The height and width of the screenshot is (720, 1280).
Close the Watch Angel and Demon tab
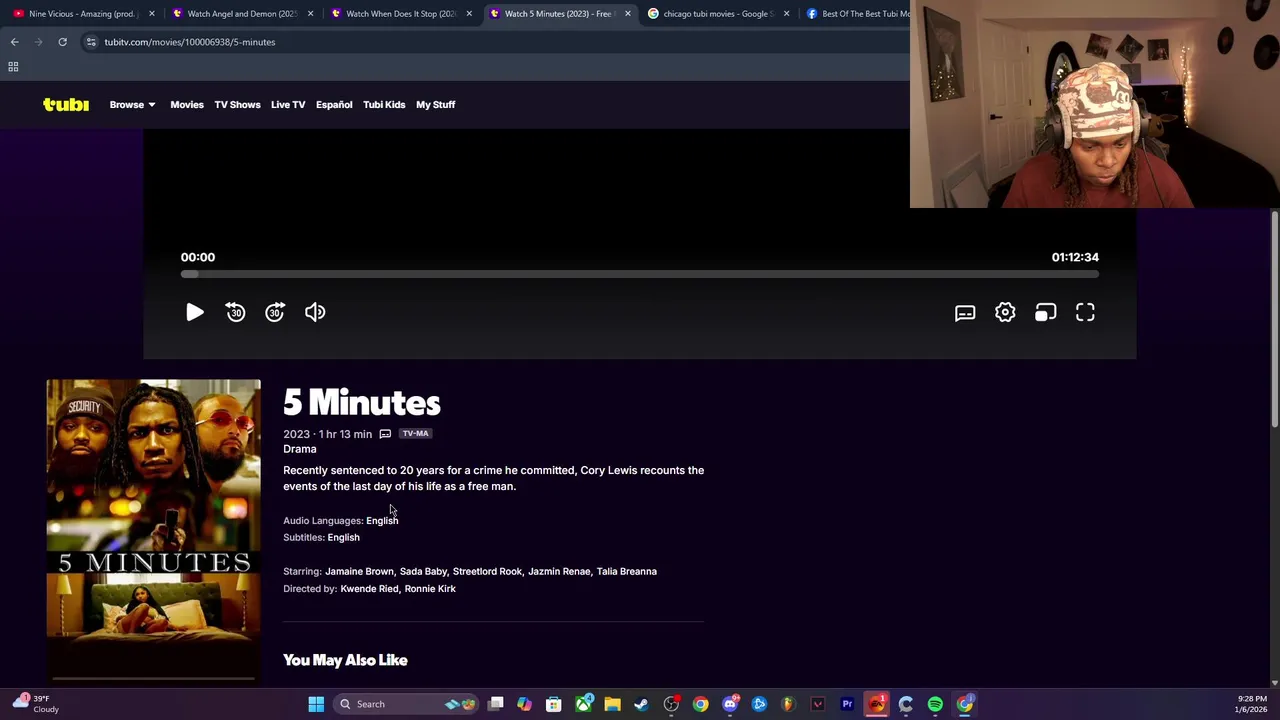[x=311, y=13]
